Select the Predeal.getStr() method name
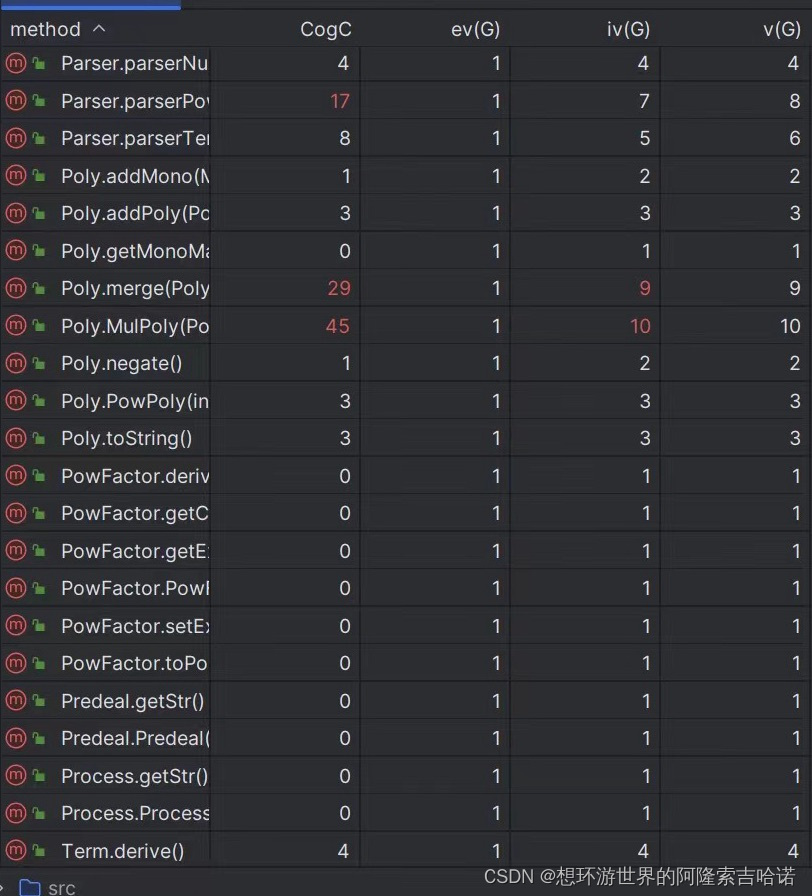This screenshot has height=896, width=812. click(x=133, y=701)
